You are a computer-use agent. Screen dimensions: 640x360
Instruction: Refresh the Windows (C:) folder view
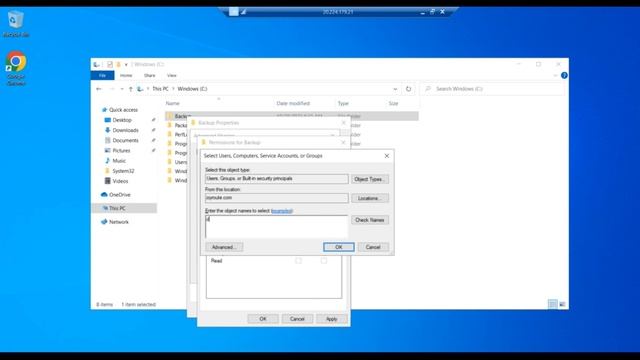(x=408, y=89)
